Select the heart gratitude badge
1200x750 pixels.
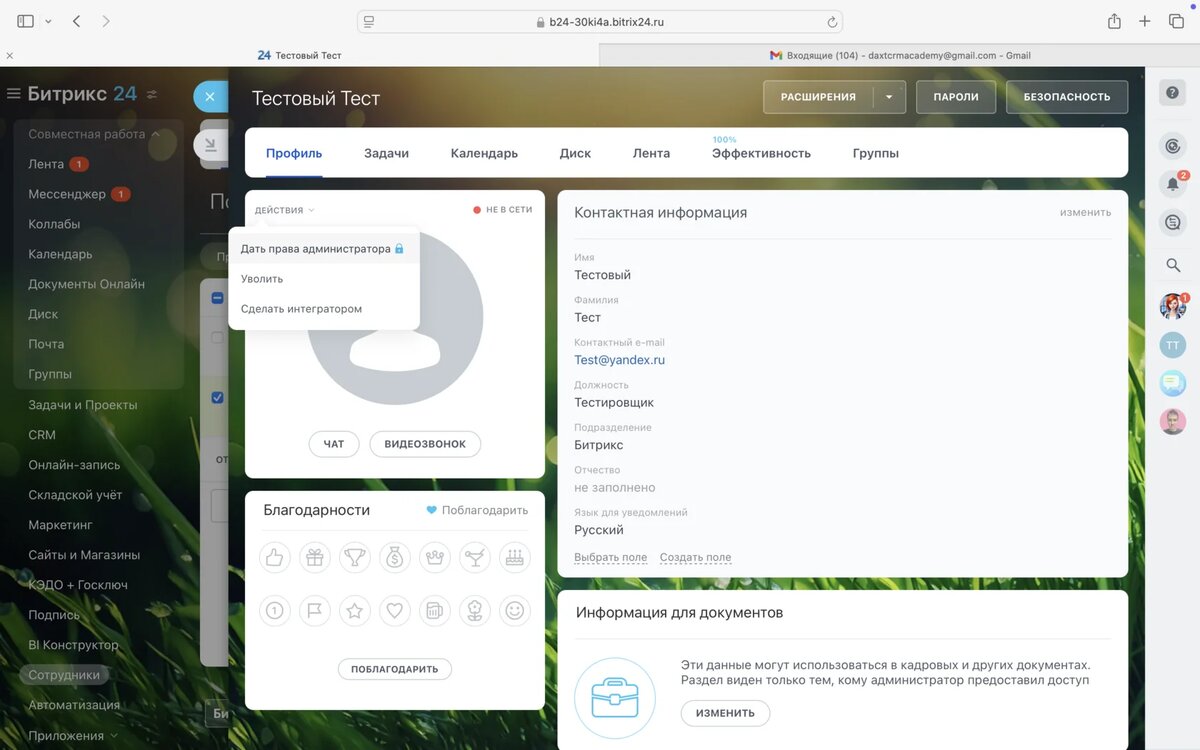(x=395, y=610)
